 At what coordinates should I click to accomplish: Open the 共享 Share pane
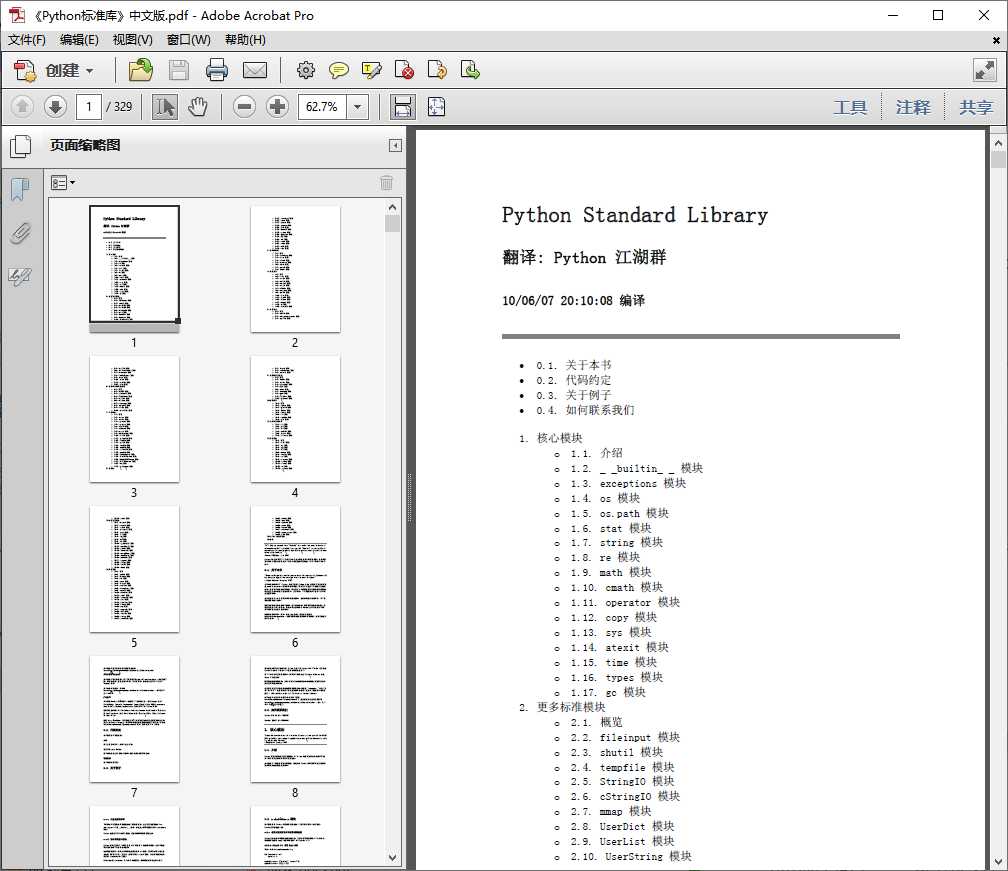coord(976,107)
